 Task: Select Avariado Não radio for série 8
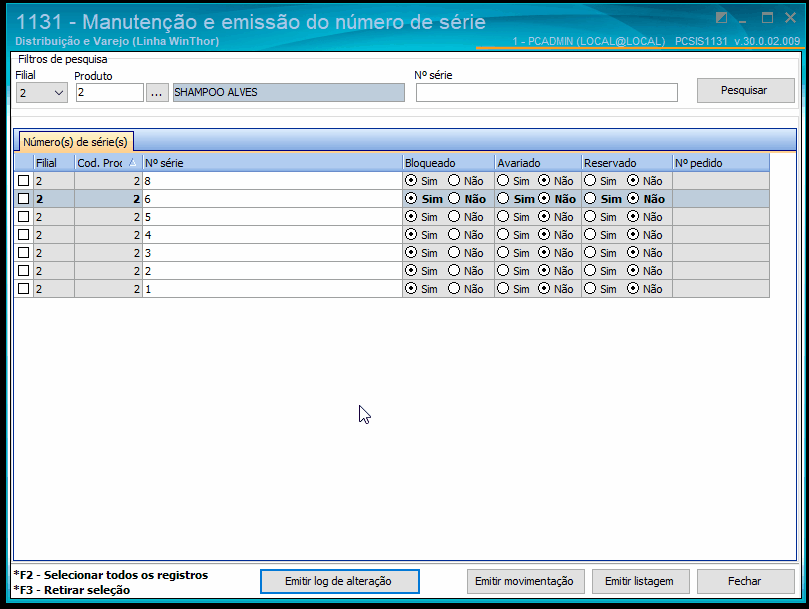(x=544, y=181)
